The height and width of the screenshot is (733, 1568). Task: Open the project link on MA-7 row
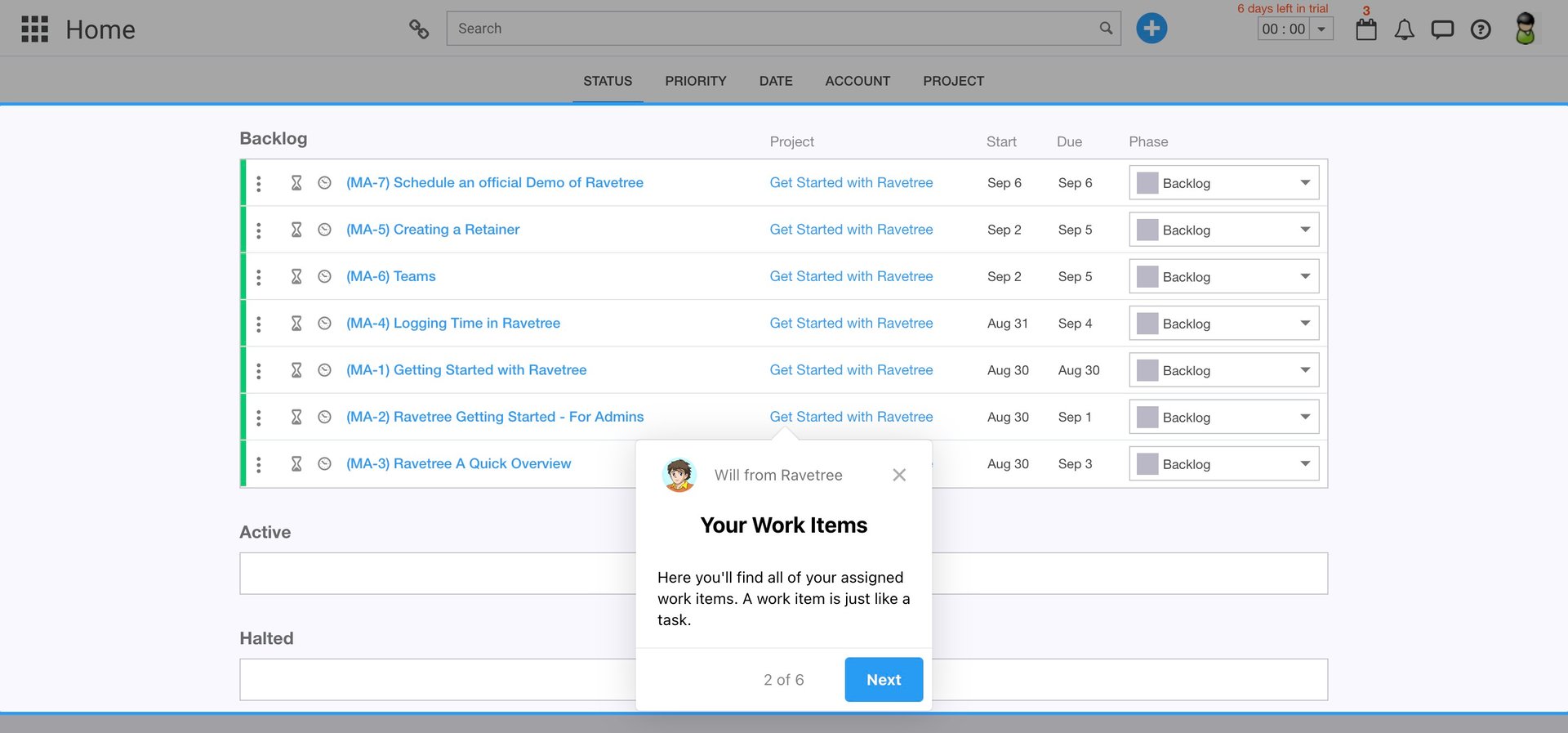tap(851, 183)
